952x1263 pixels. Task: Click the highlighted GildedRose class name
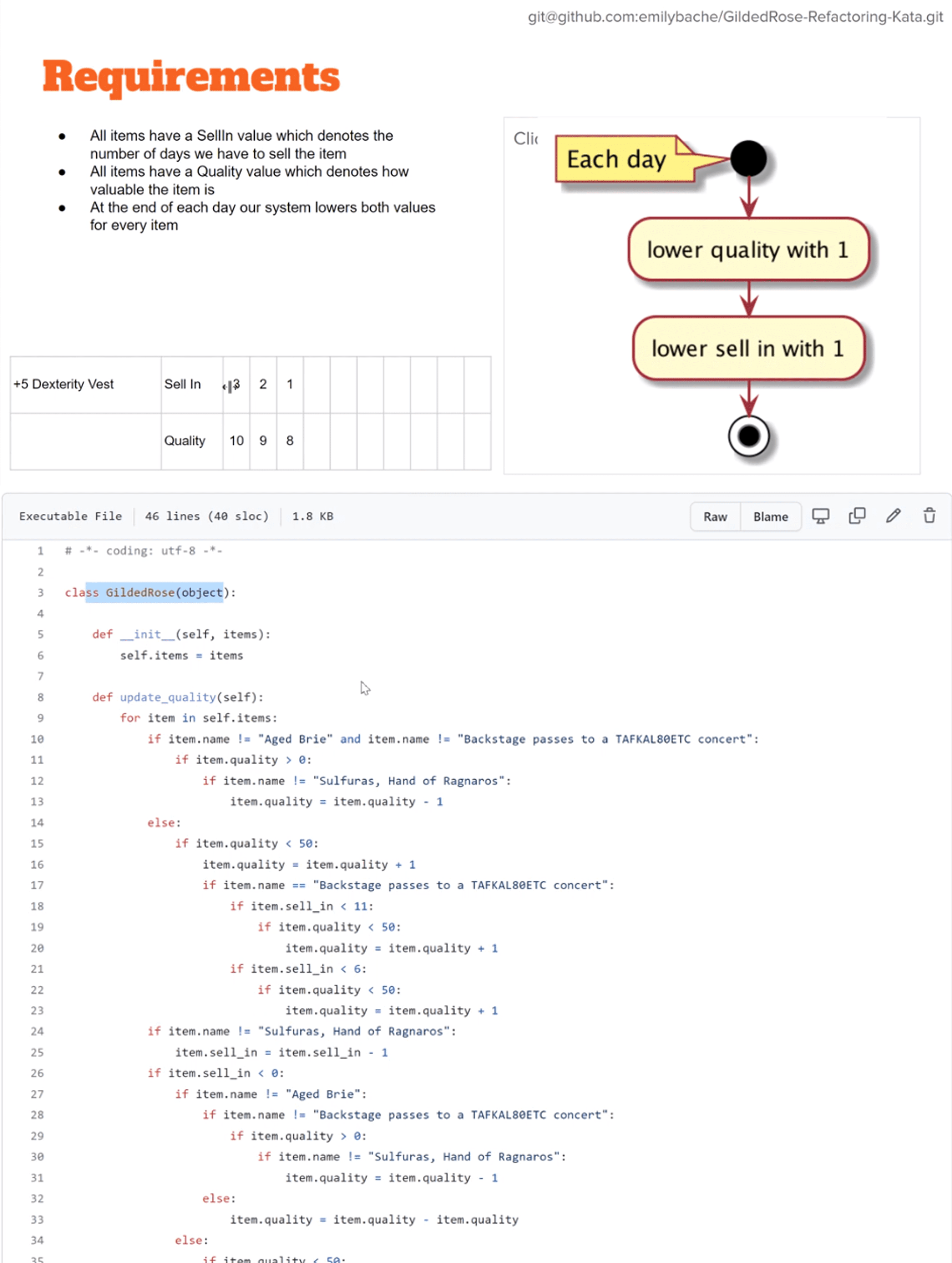[x=140, y=593]
